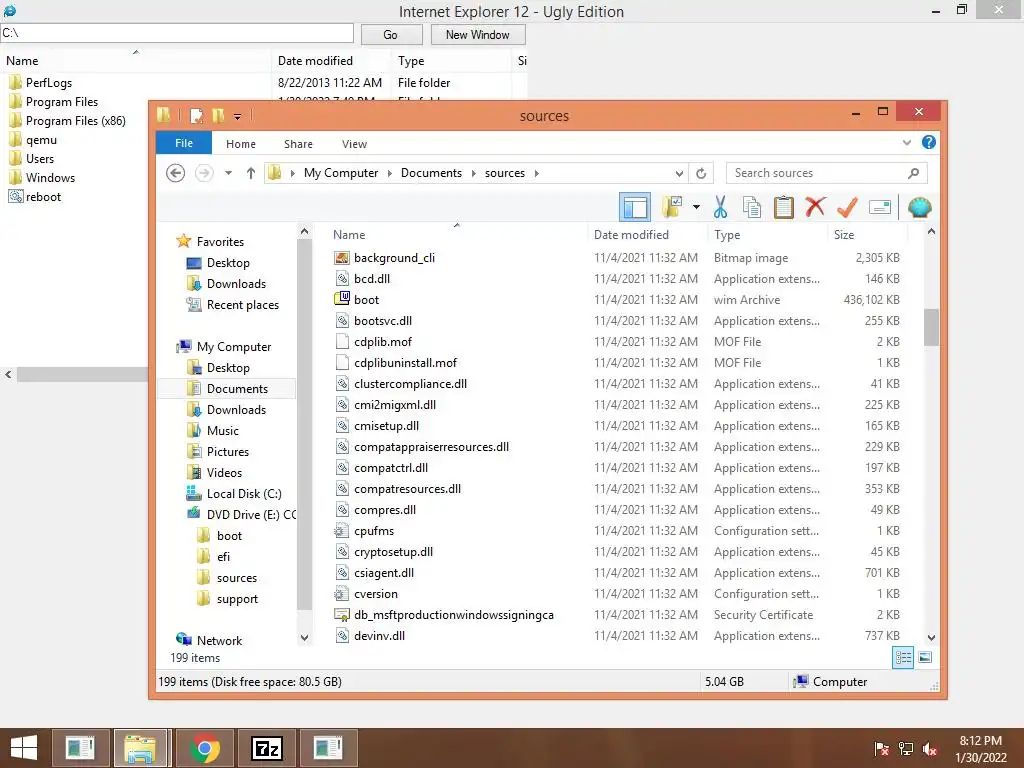The width and height of the screenshot is (1024, 768).
Task: Click the red X Delete icon
Action: 815,208
